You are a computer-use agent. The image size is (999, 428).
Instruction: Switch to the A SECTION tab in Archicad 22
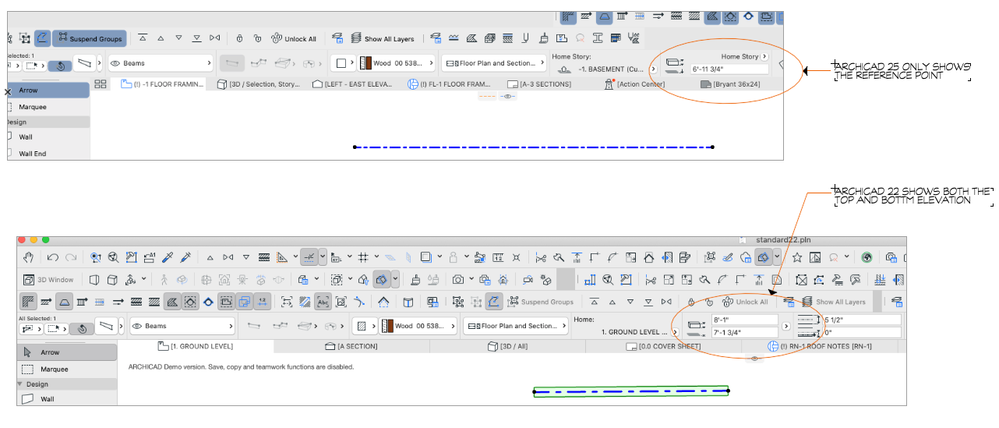point(352,346)
